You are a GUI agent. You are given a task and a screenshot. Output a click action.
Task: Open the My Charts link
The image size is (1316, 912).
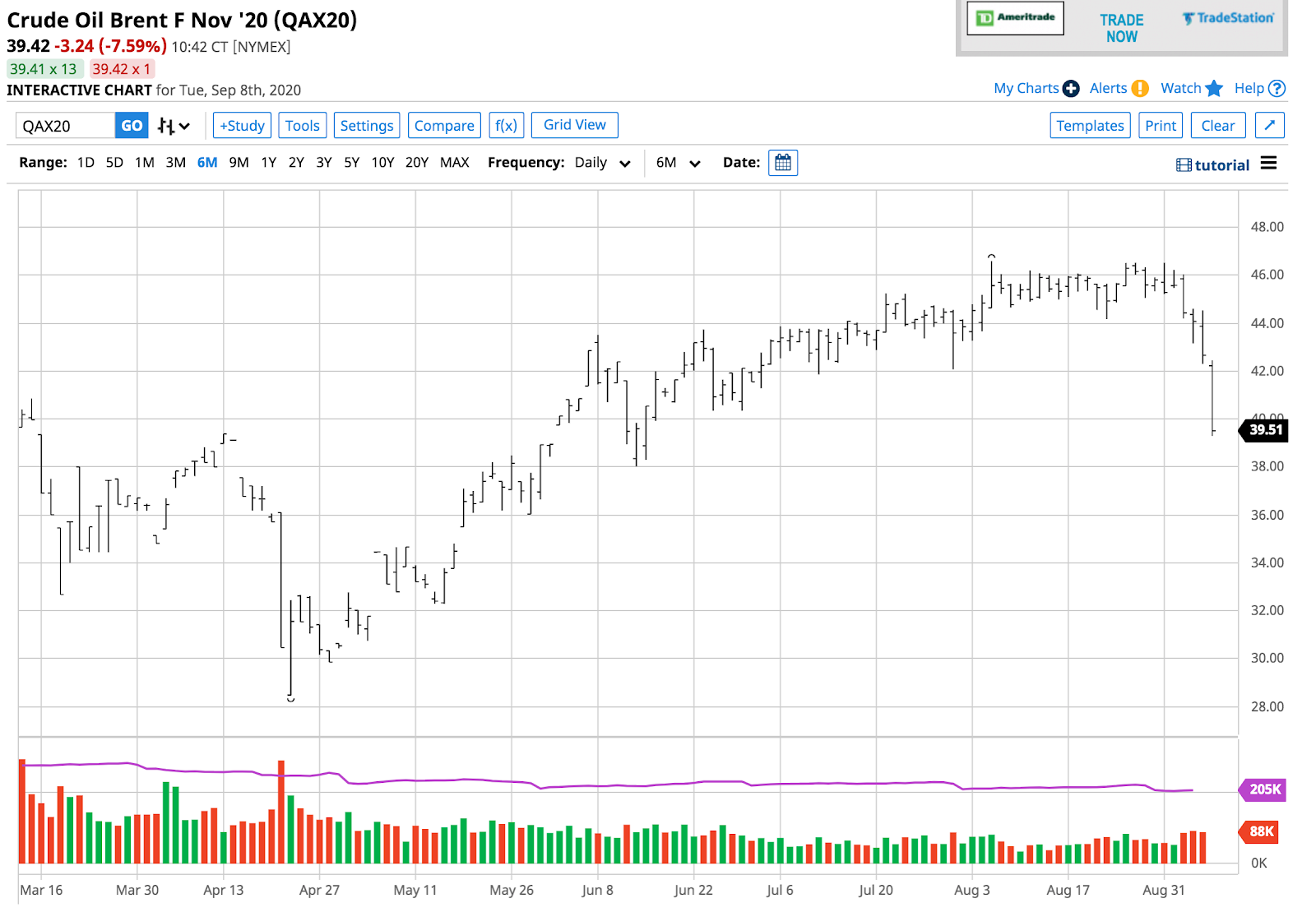[x=1026, y=89]
